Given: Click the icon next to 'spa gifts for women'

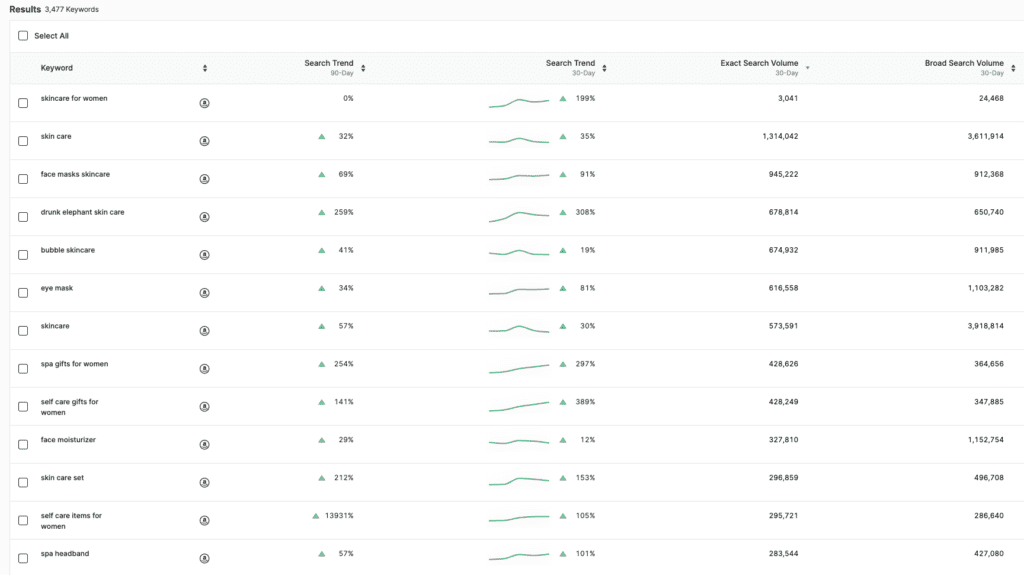Looking at the screenshot, I should [x=204, y=369].
